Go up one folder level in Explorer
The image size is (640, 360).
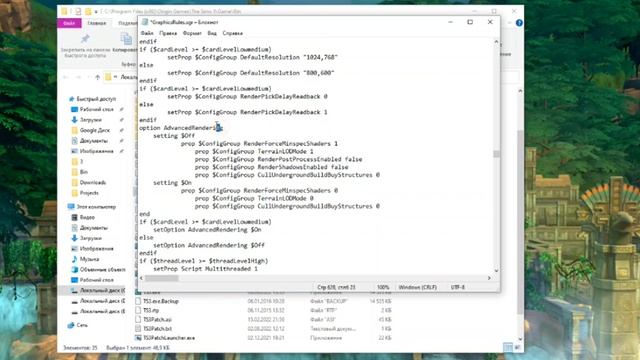coord(97,77)
